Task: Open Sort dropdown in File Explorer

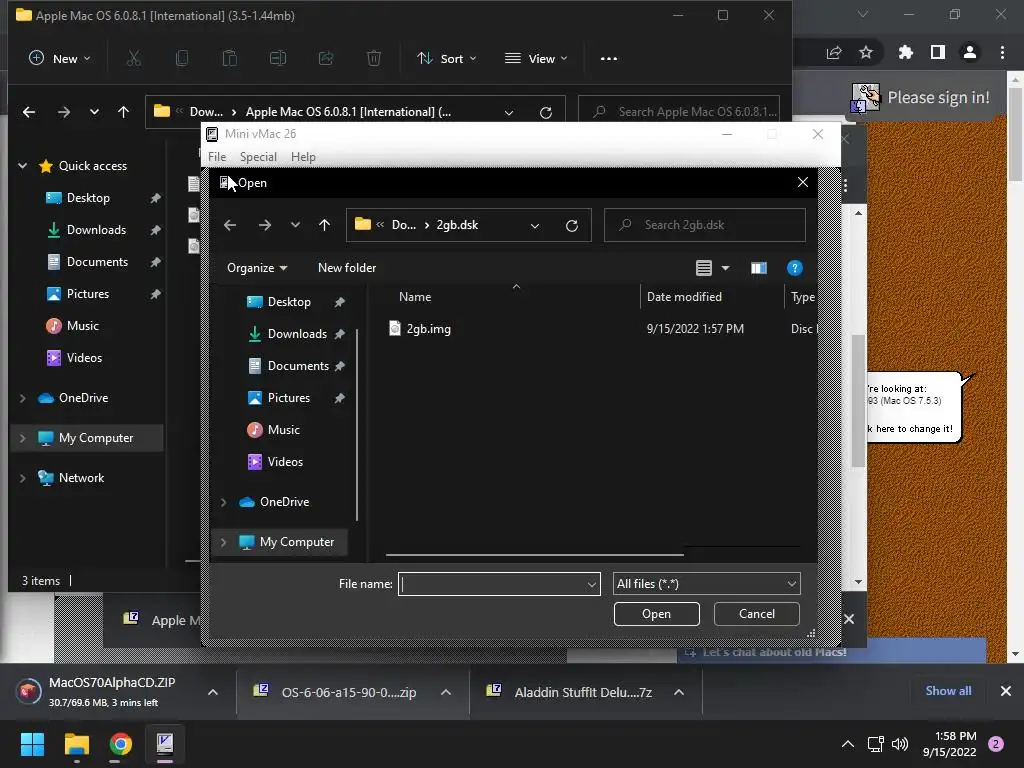Action: point(447,59)
